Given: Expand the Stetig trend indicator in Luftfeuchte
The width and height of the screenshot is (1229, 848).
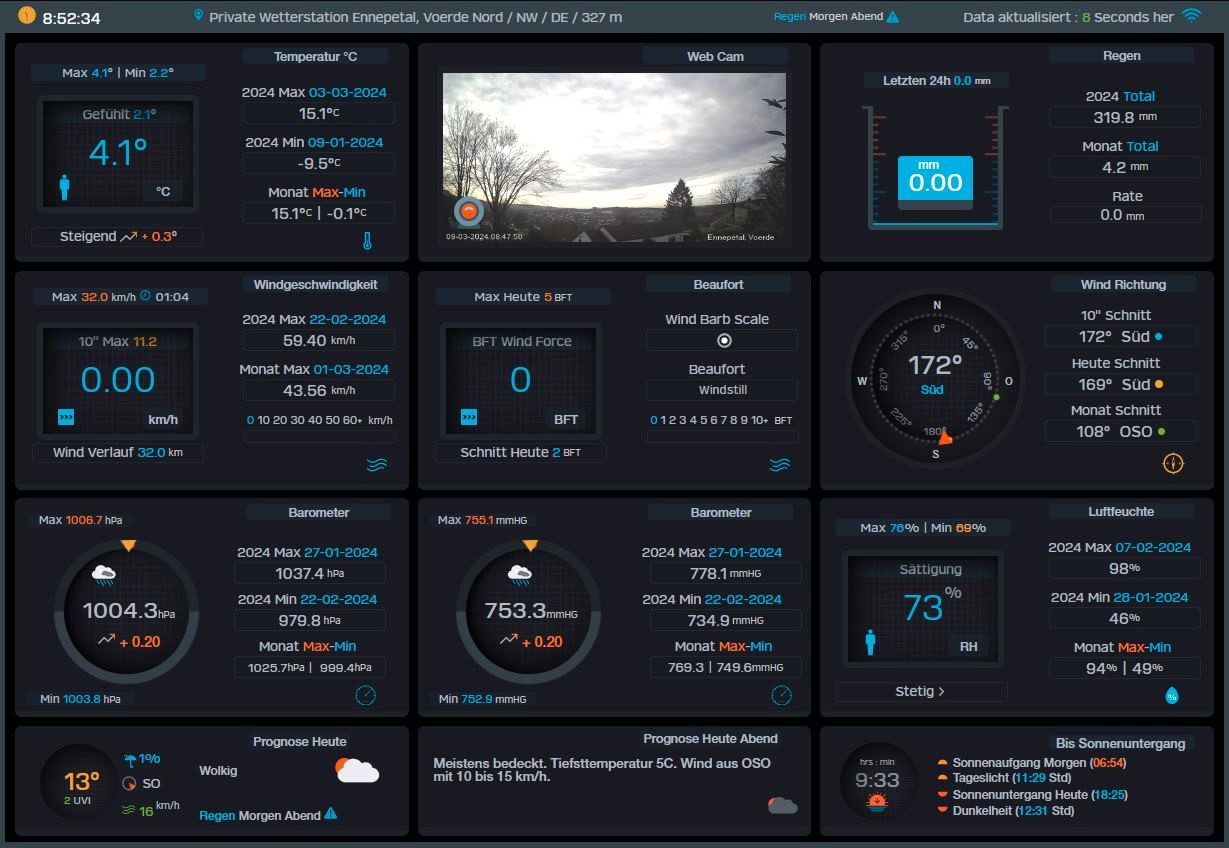Looking at the screenshot, I should [919, 691].
